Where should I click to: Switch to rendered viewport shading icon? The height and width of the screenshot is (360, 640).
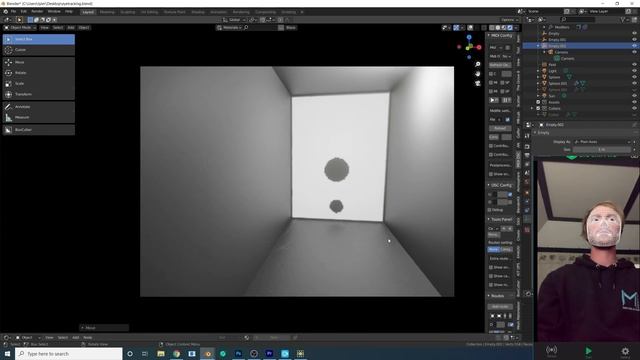pyautogui.click(x=510, y=28)
